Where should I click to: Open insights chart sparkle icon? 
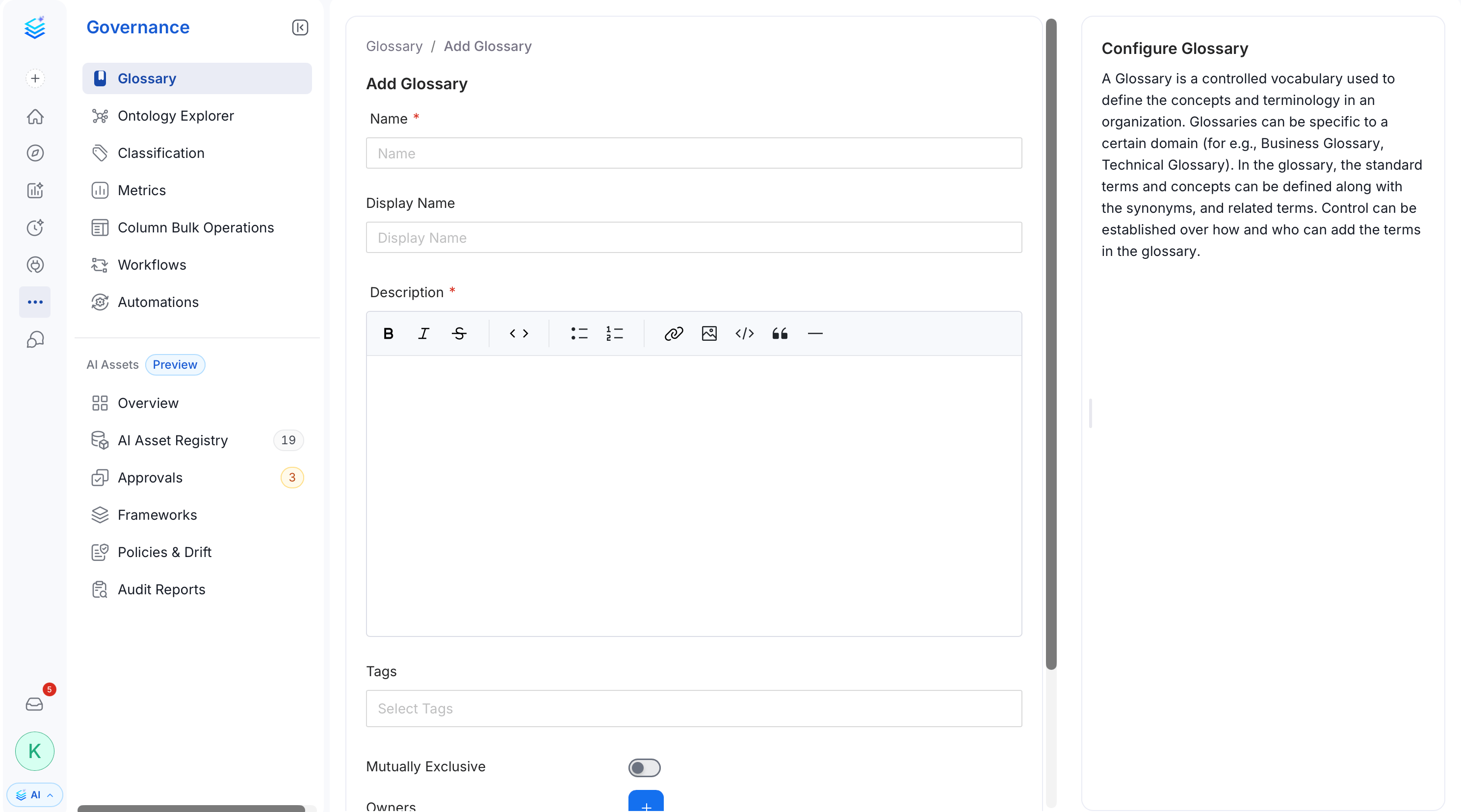[35, 191]
